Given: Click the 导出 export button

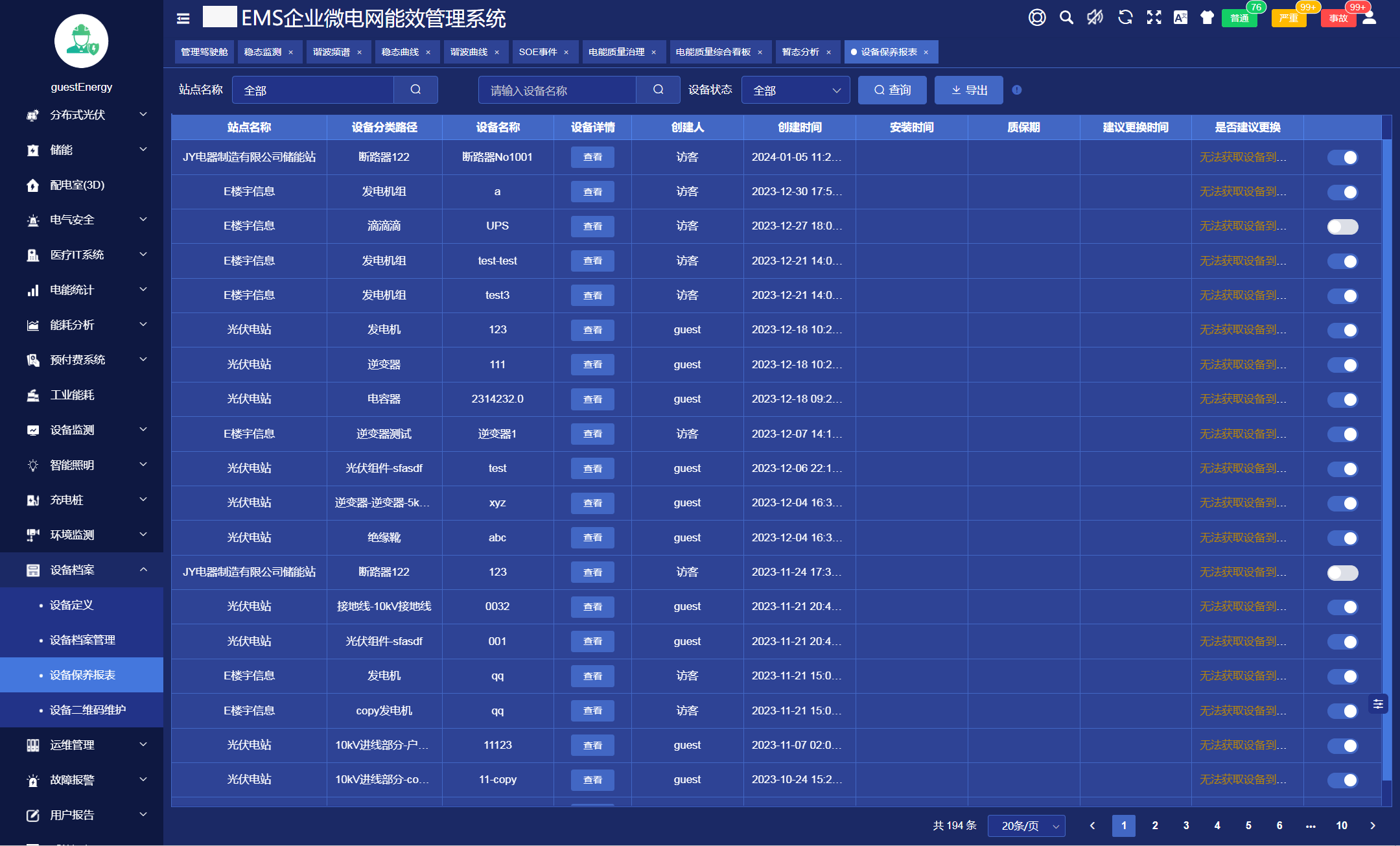Looking at the screenshot, I should tap(968, 90).
